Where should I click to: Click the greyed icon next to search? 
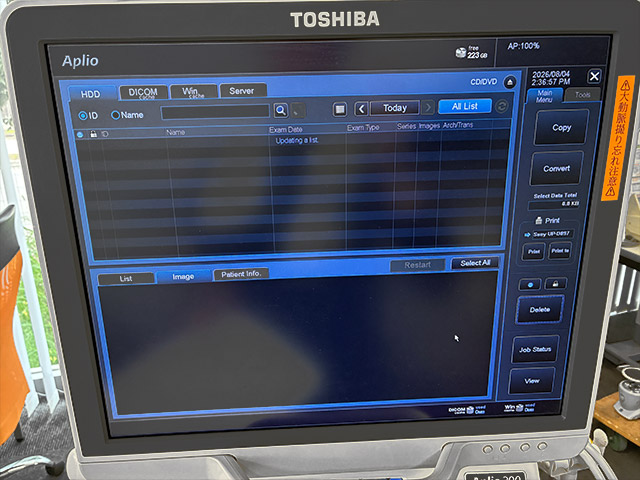[x=298, y=110]
